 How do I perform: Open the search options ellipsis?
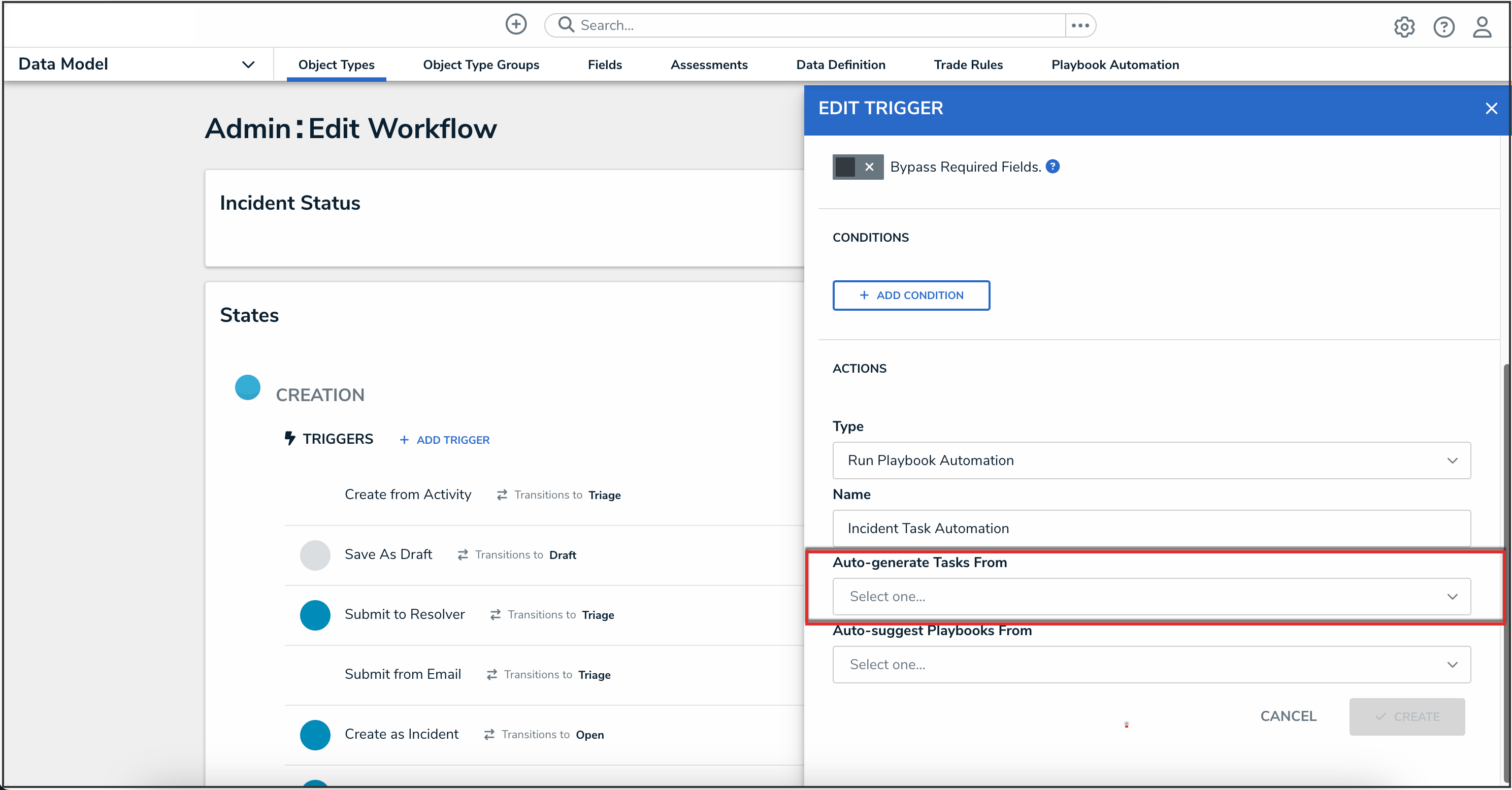tap(1080, 25)
